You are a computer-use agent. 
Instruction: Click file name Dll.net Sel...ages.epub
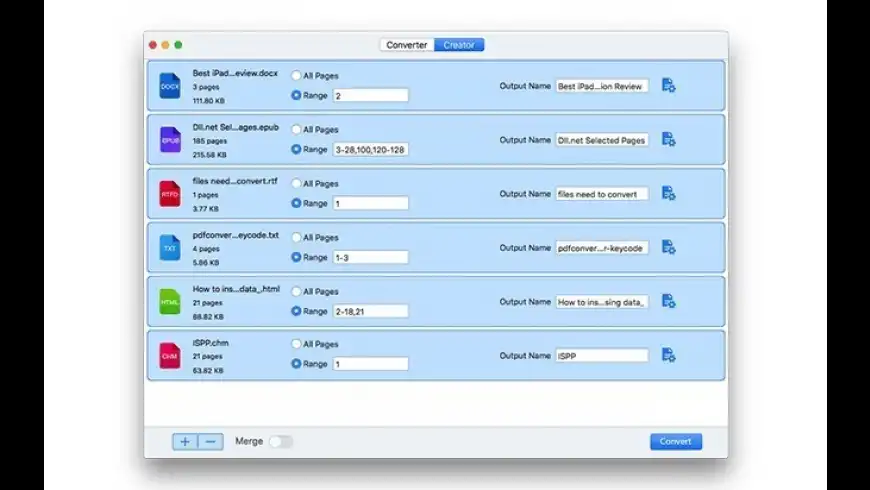[236, 127]
